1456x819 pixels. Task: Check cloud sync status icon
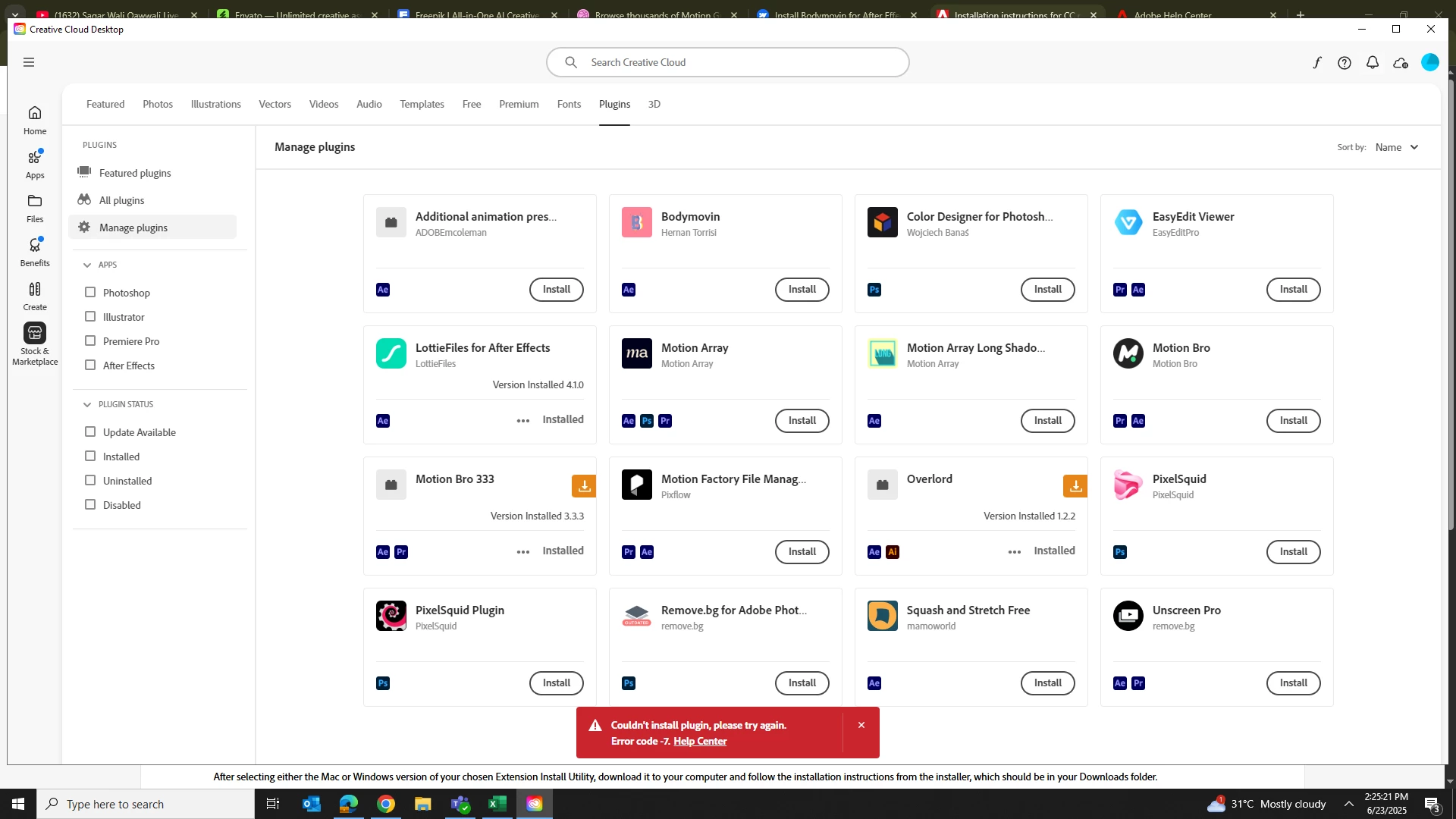1401,63
